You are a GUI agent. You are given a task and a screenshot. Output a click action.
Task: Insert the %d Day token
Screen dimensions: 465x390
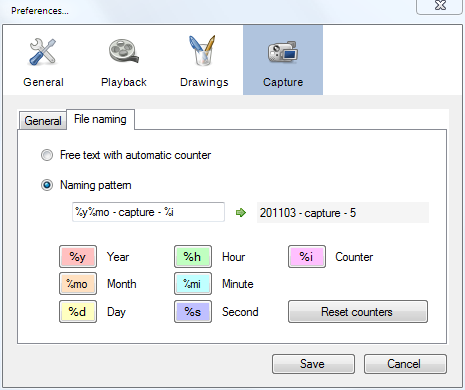tap(78, 312)
